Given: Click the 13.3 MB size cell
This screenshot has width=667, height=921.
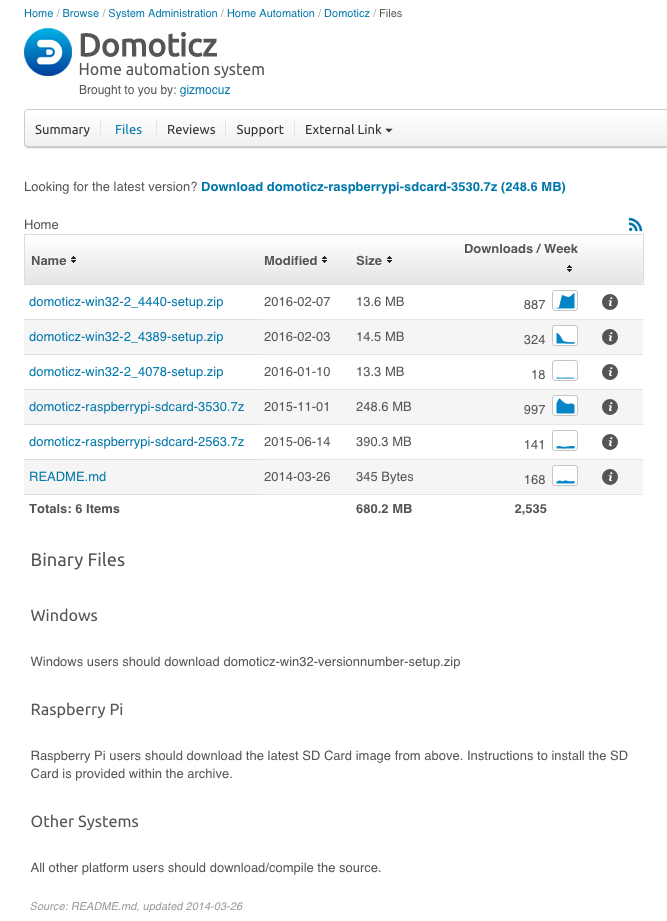Looking at the screenshot, I should click(380, 371).
